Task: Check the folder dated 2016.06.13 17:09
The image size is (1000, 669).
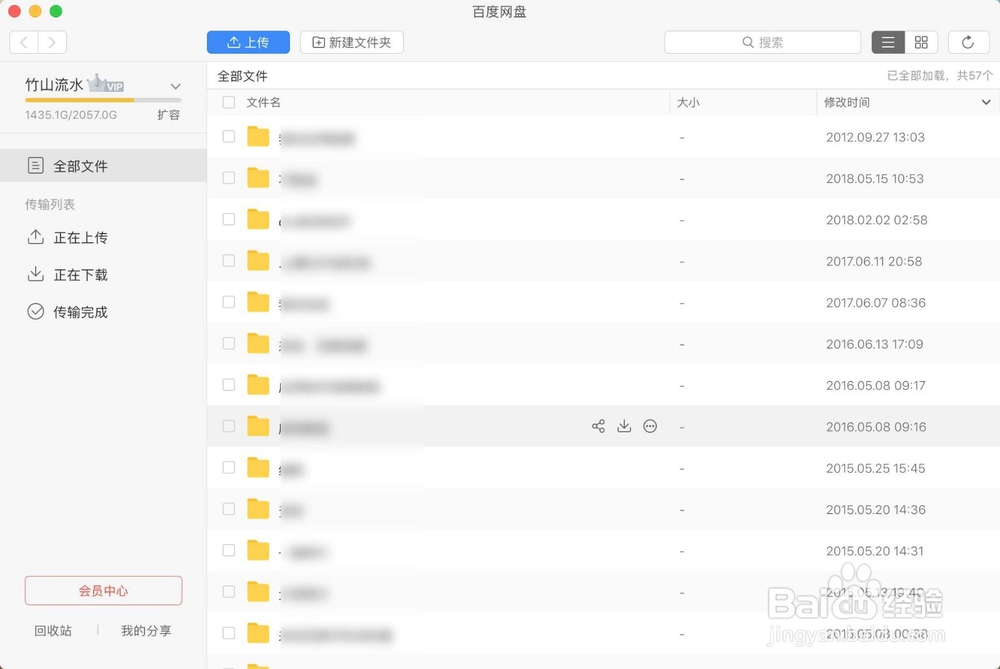Action: click(228, 344)
